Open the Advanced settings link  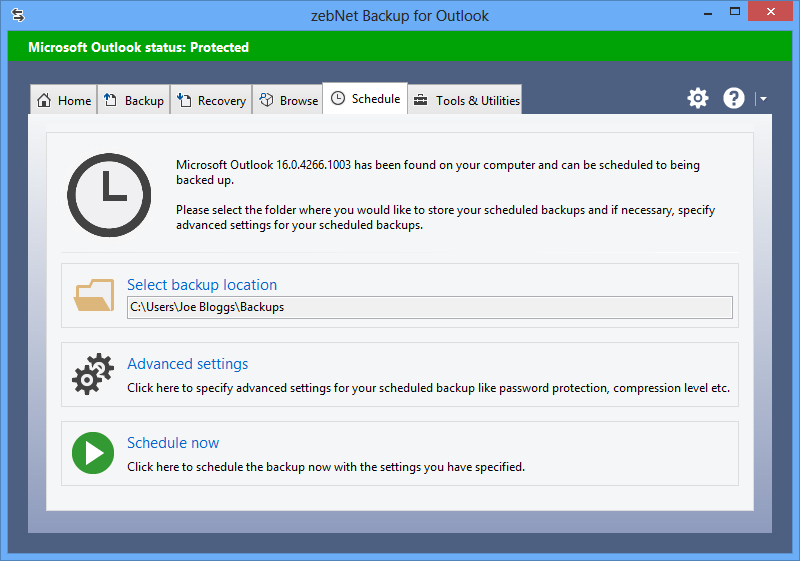tap(187, 364)
